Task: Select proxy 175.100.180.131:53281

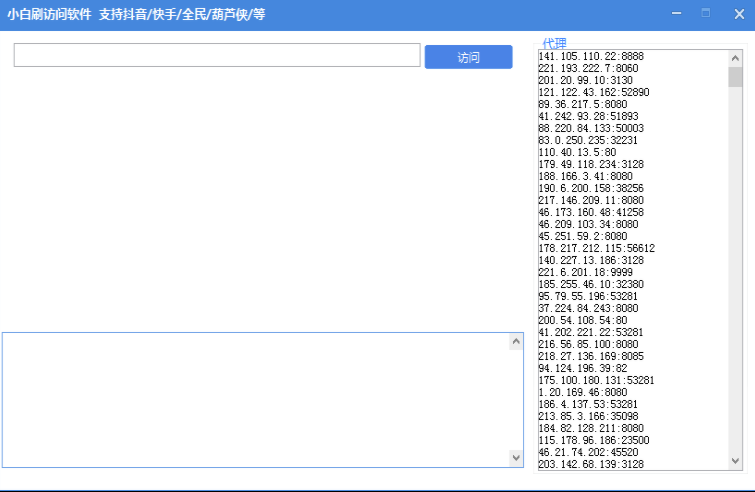Action: pyautogui.click(x=596, y=381)
